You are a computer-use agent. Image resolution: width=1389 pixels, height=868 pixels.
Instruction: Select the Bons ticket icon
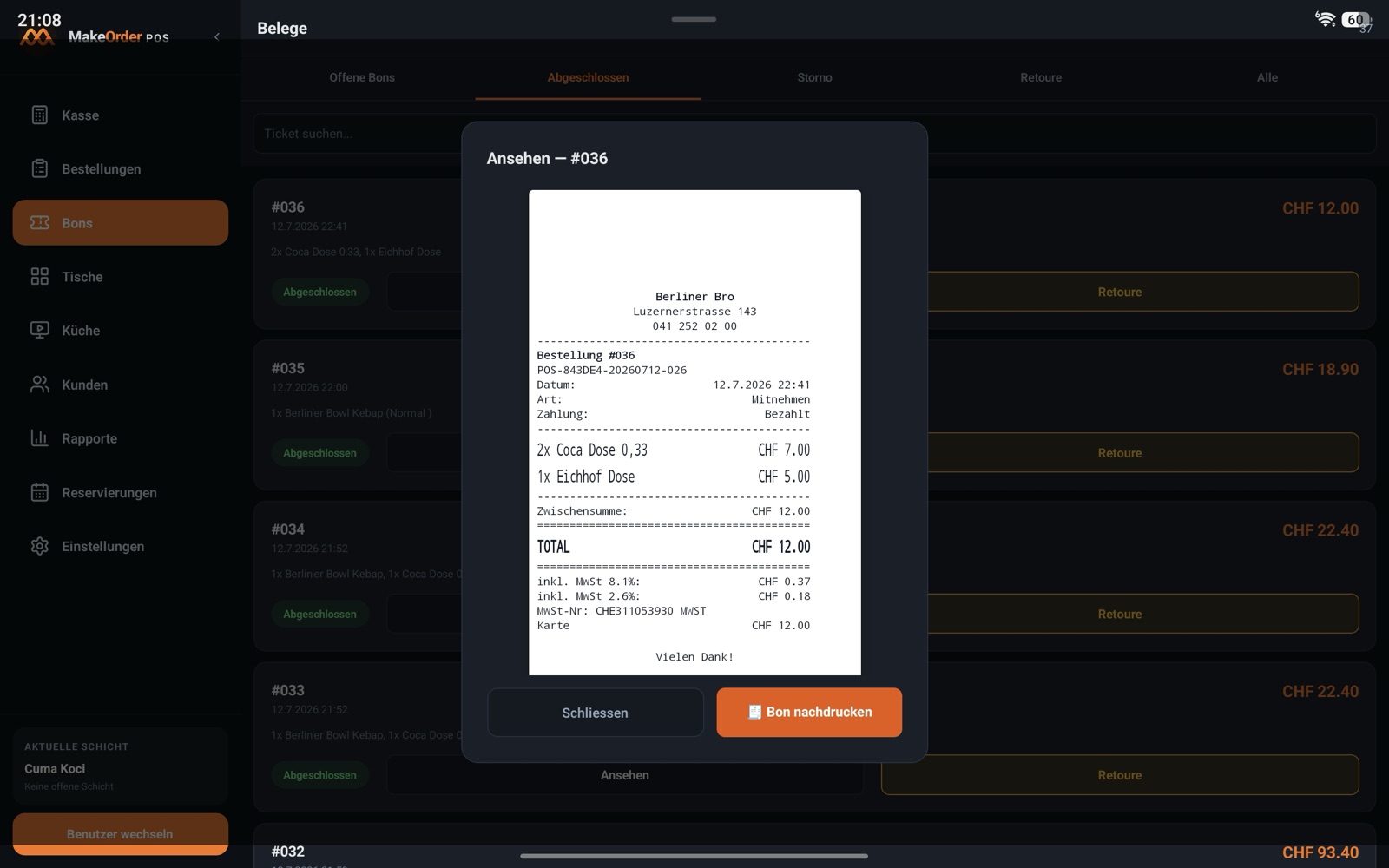pos(40,223)
